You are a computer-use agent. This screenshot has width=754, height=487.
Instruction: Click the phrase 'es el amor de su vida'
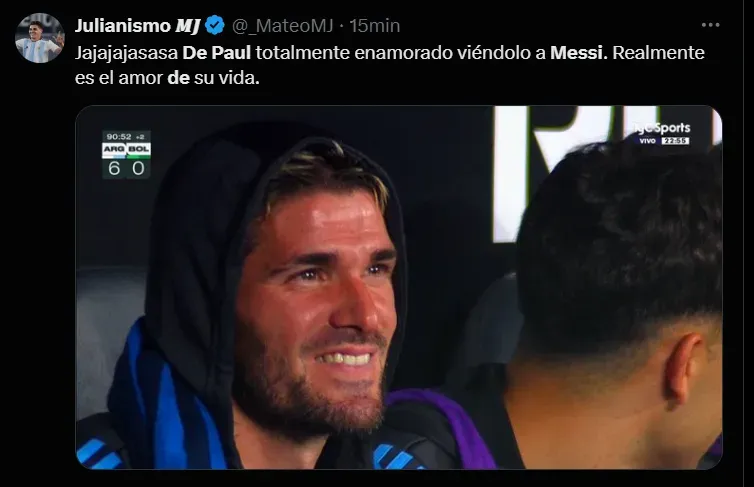tap(167, 77)
